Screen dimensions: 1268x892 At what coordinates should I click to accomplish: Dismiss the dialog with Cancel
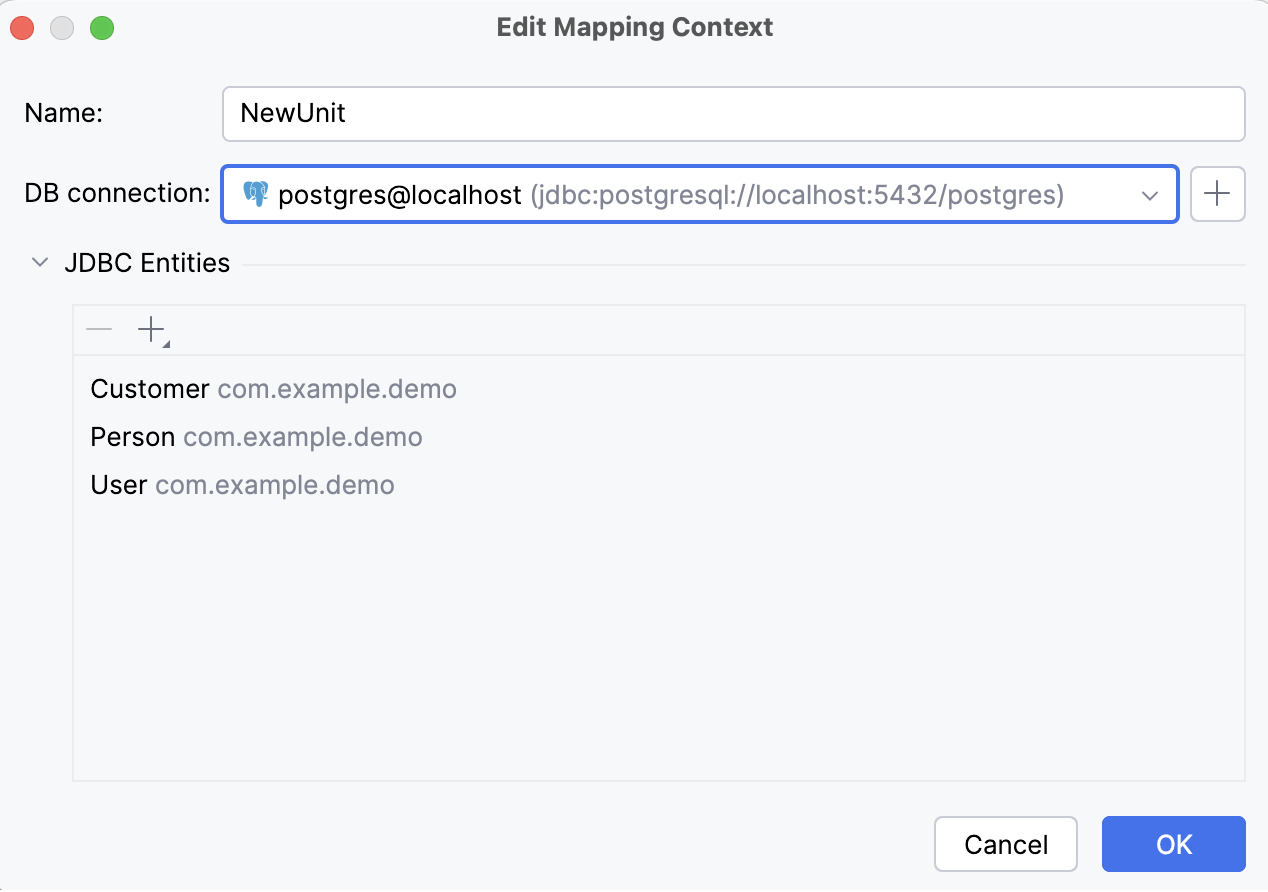[1005, 844]
